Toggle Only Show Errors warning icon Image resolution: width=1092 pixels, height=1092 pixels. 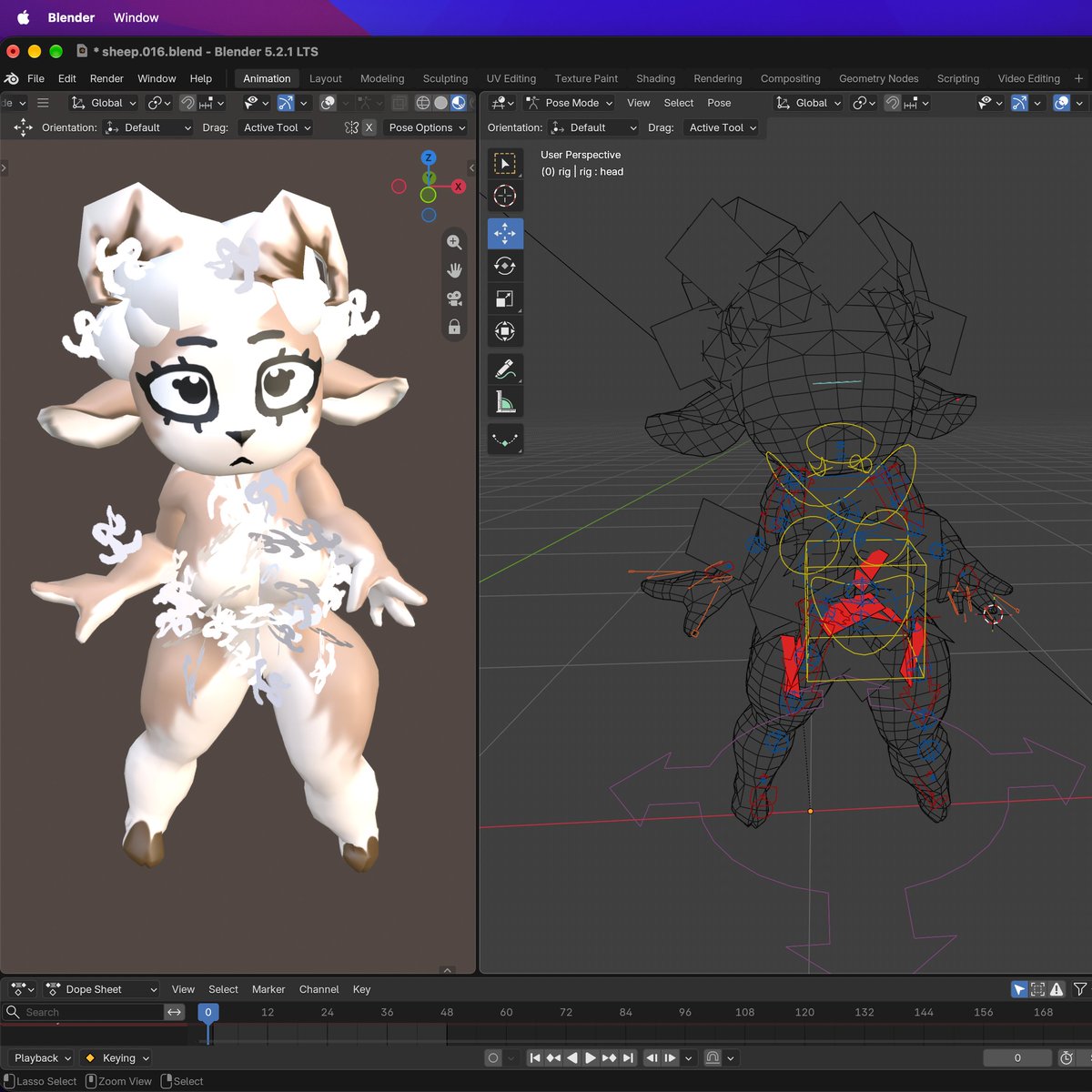1057,989
